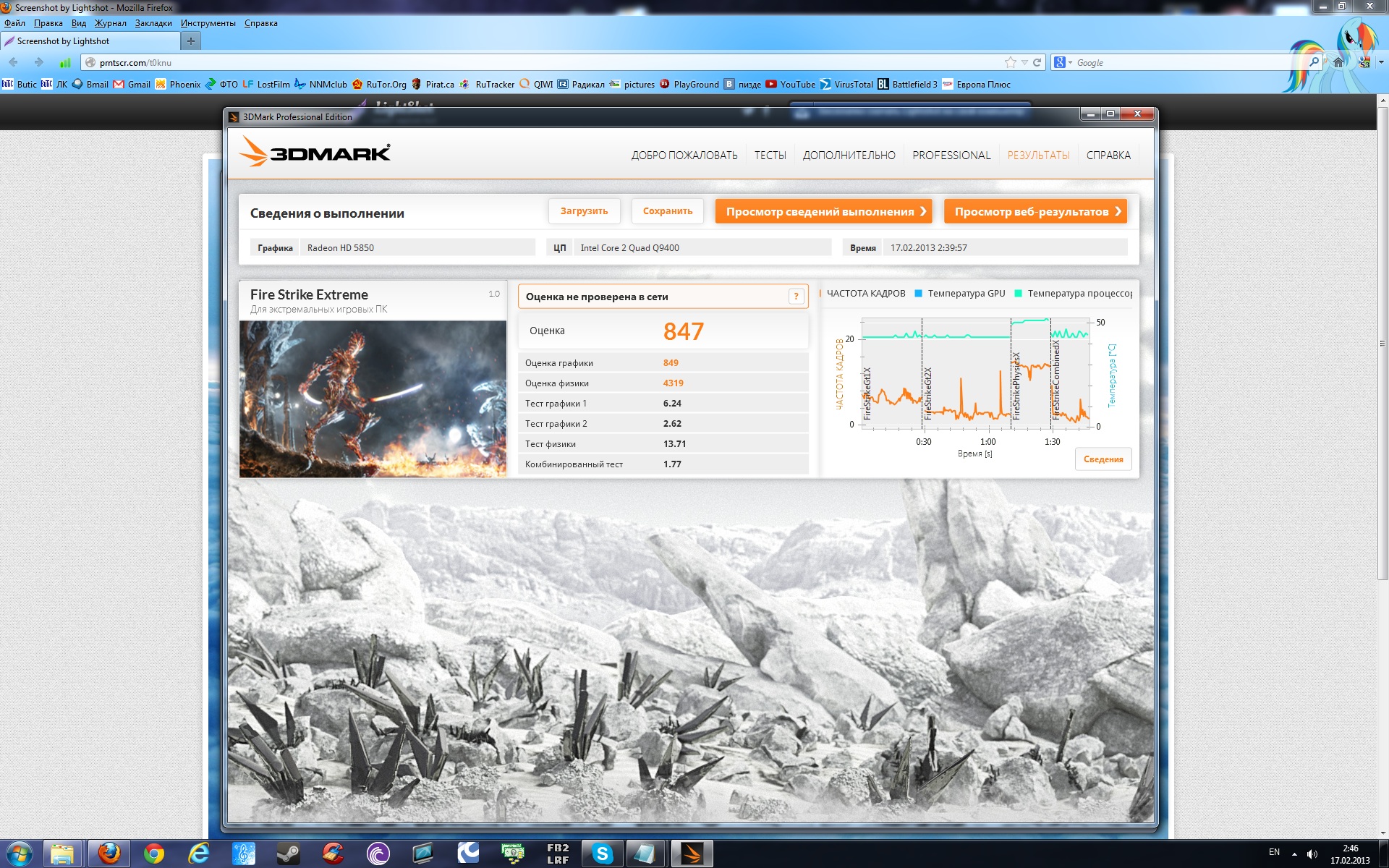The width and height of the screenshot is (1389, 868).
Task: Open Firefox Файл menu
Action: pyautogui.click(x=14, y=23)
